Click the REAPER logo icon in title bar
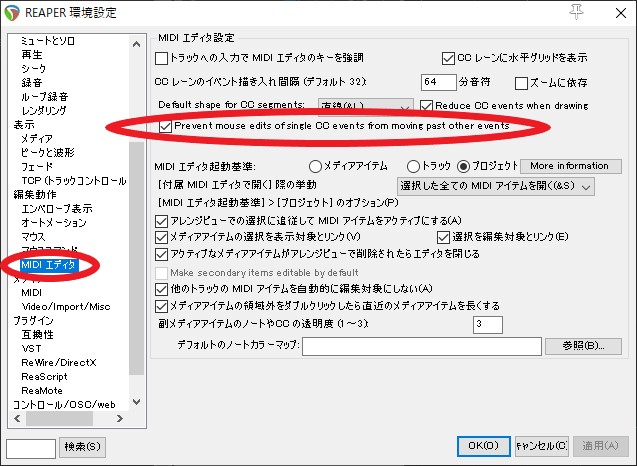The width and height of the screenshot is (637, 466). click(12, 13)
